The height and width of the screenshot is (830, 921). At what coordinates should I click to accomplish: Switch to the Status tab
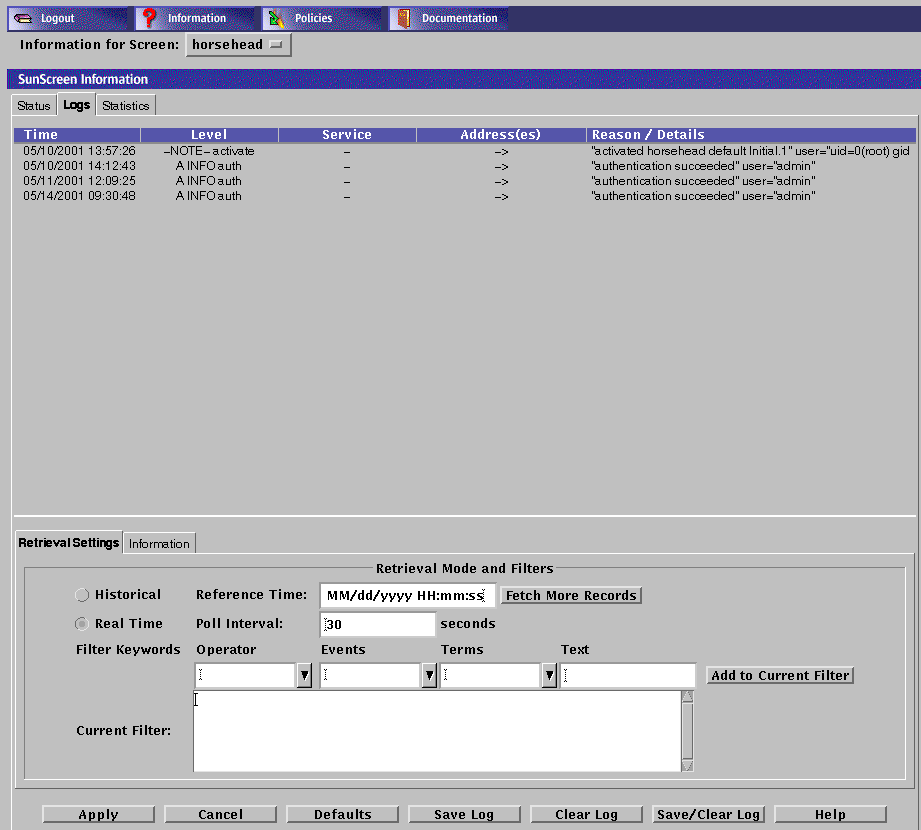tap(33, 106)
